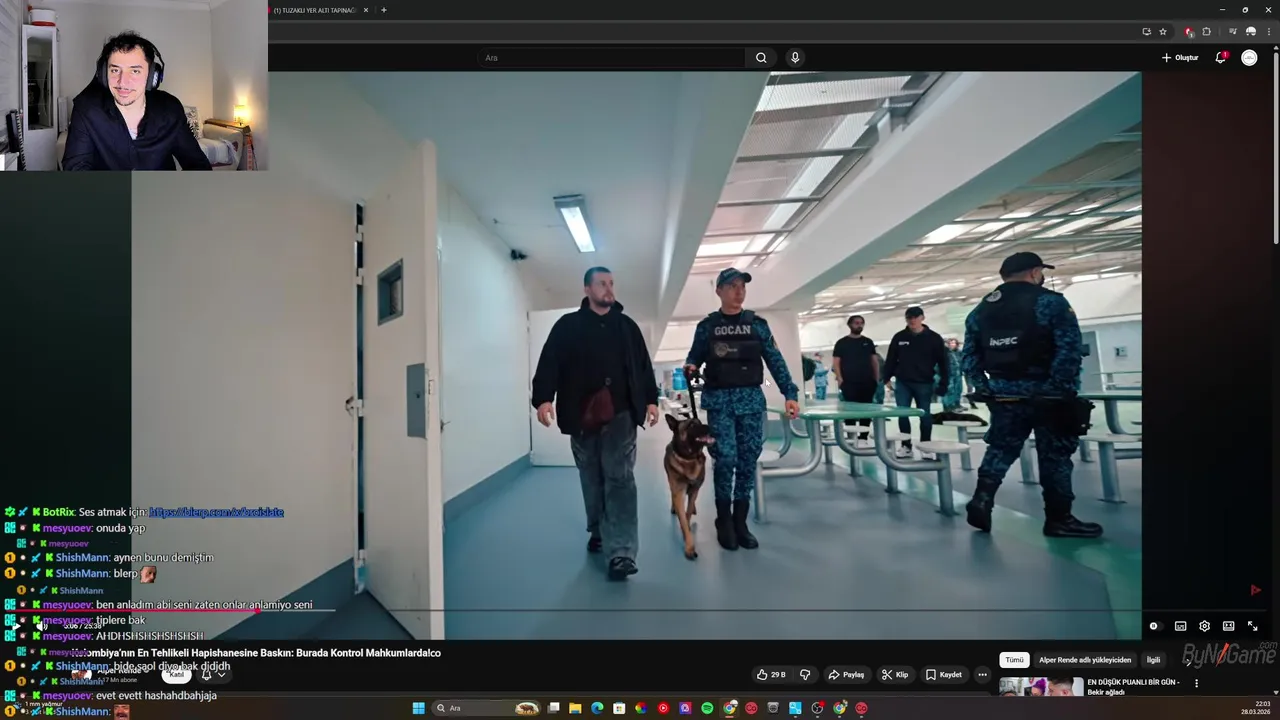Open the taskbar clock and date
The height and width of the screenshot is (720, 1280).
pyautogui.click(x=1256, y=707)
